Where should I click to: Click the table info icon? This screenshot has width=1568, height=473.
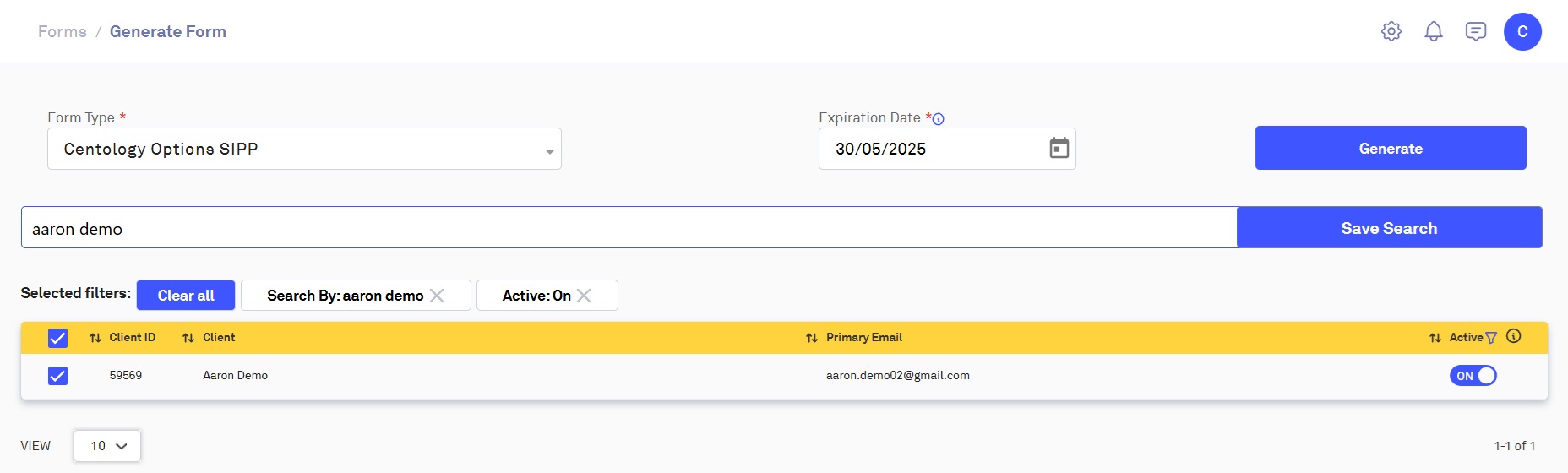tap(1514, 336)
